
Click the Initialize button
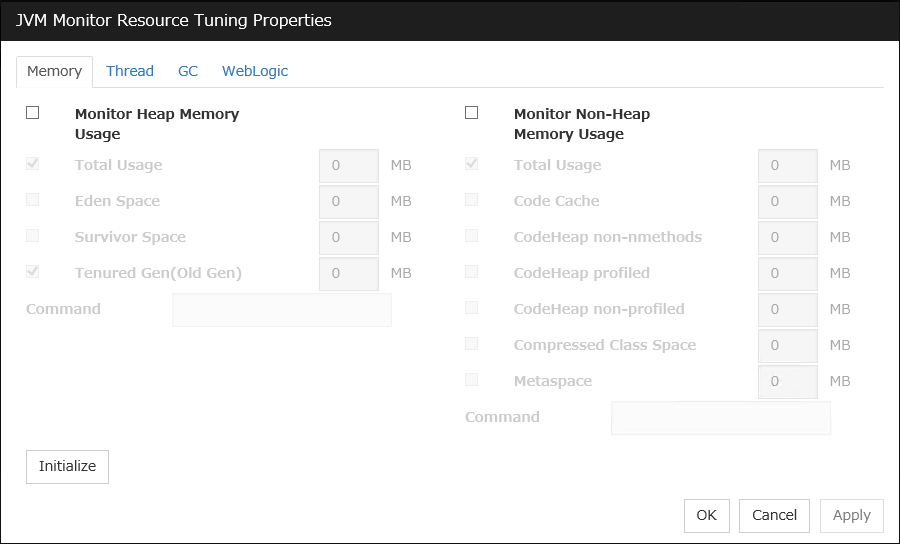67,467
